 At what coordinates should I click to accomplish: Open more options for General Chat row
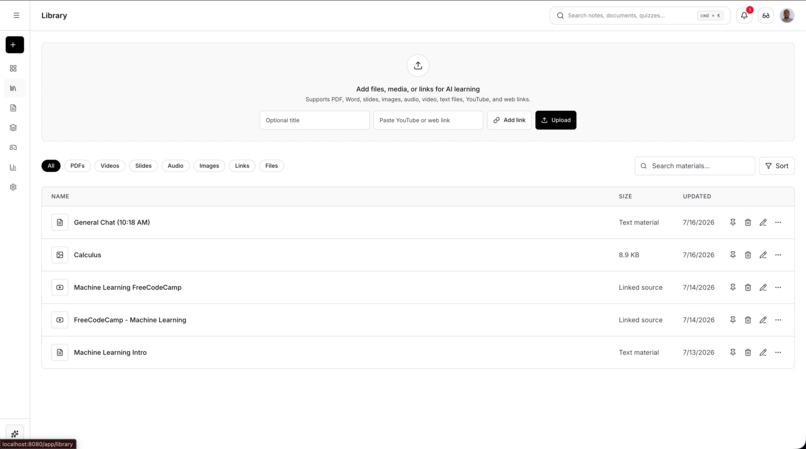pos(778,222)
